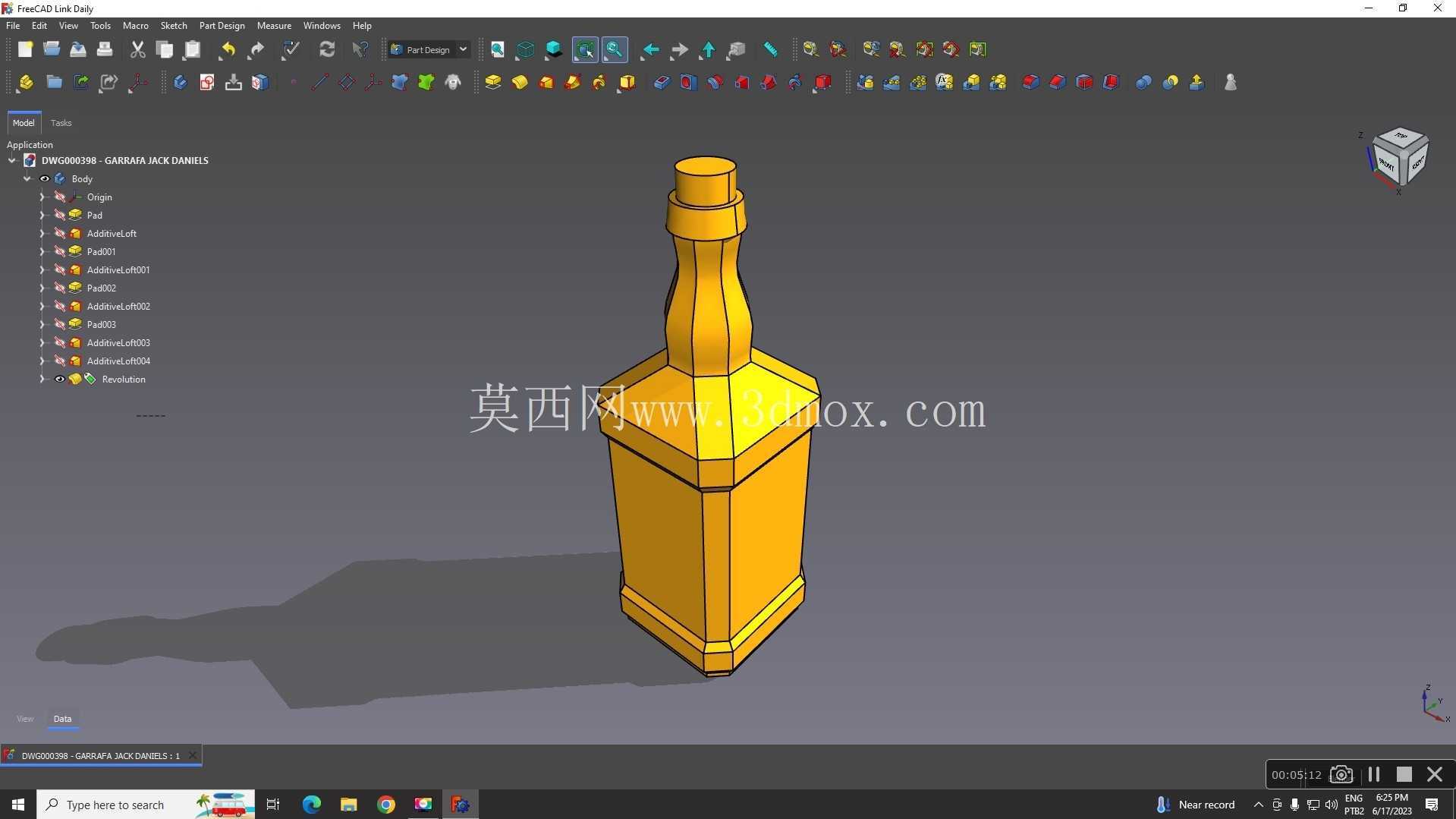Open the Part Design workbench dropdown
Viewport: 1456px width, 819px height.
click(429, 50)
